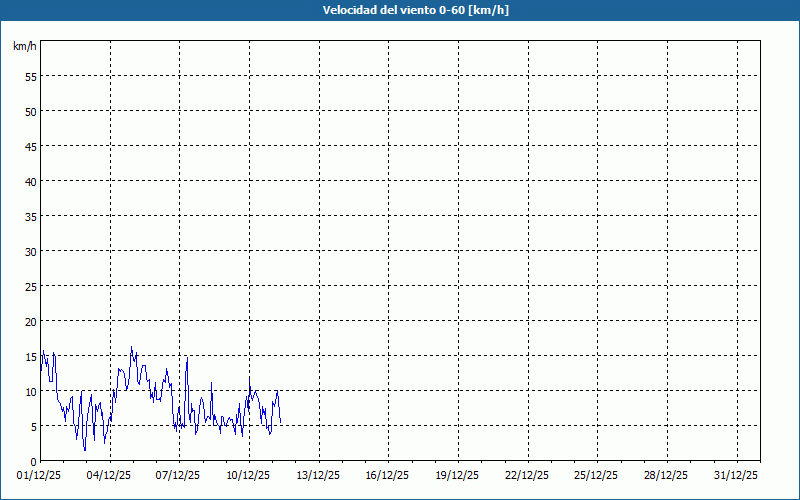Viewport: 800px width, 500px height.
Task: Select the 01/12/25 date label
Action: 40,475
